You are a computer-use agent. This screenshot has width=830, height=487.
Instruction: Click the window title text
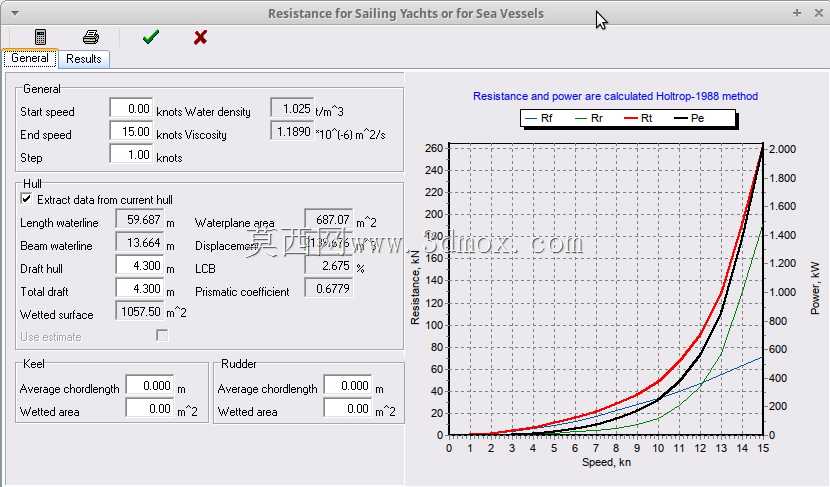pyautogui.click(x=405, y=13)
